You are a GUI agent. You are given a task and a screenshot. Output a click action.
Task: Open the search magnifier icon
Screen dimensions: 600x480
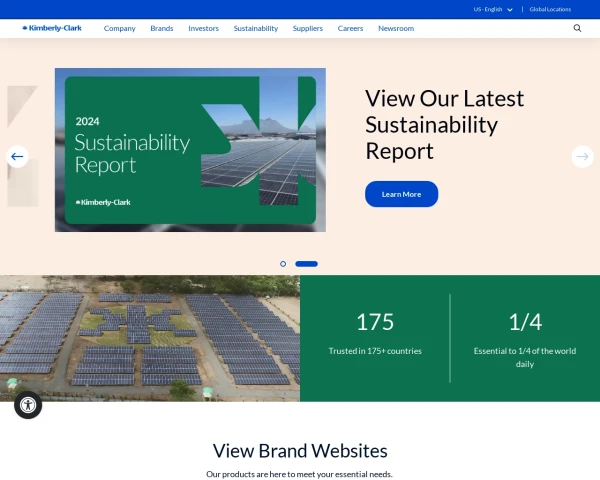pyautogui.click(x=577, y=28)
